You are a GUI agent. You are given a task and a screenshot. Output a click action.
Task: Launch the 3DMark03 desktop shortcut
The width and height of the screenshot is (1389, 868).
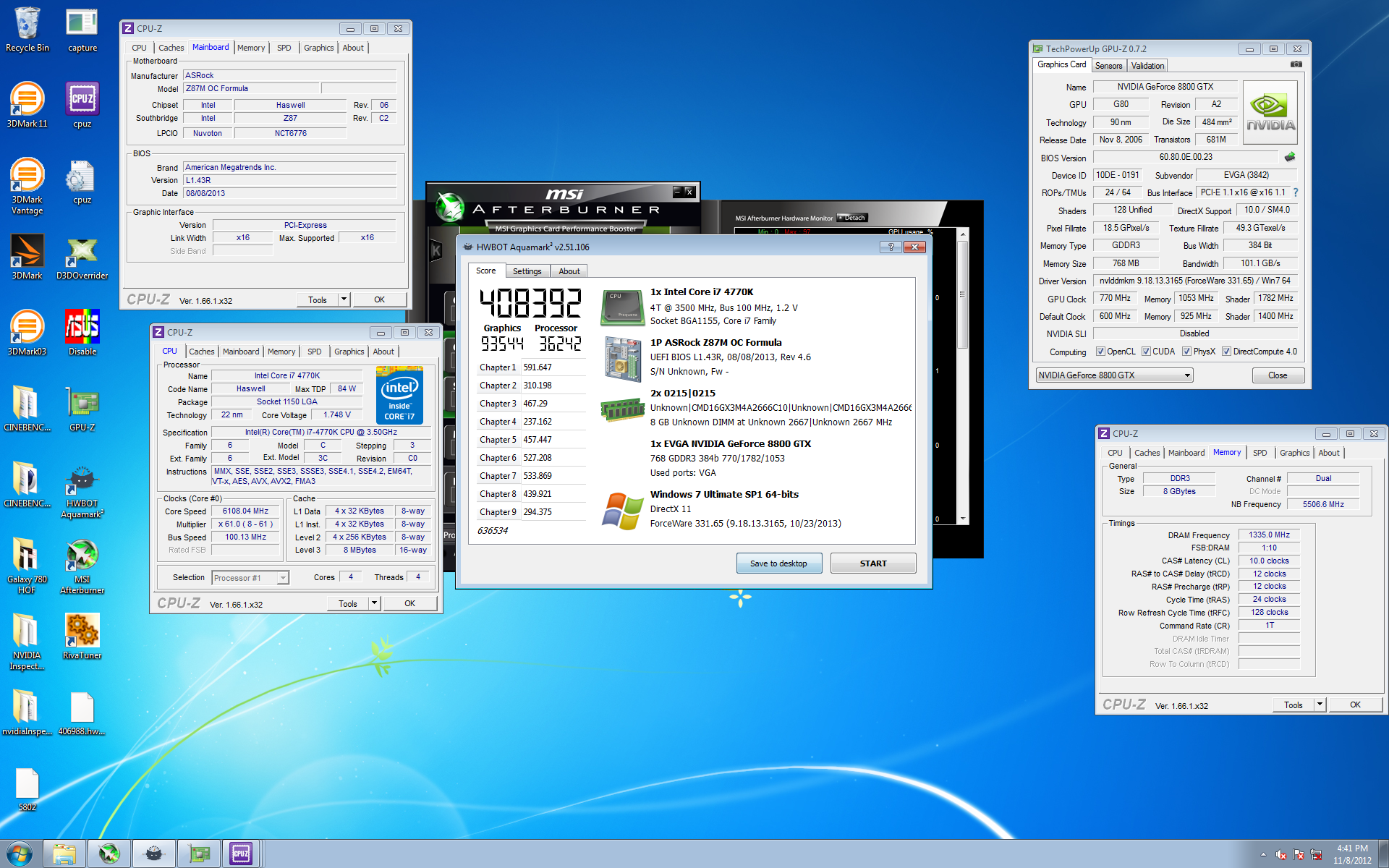click(x=27, y=333)
